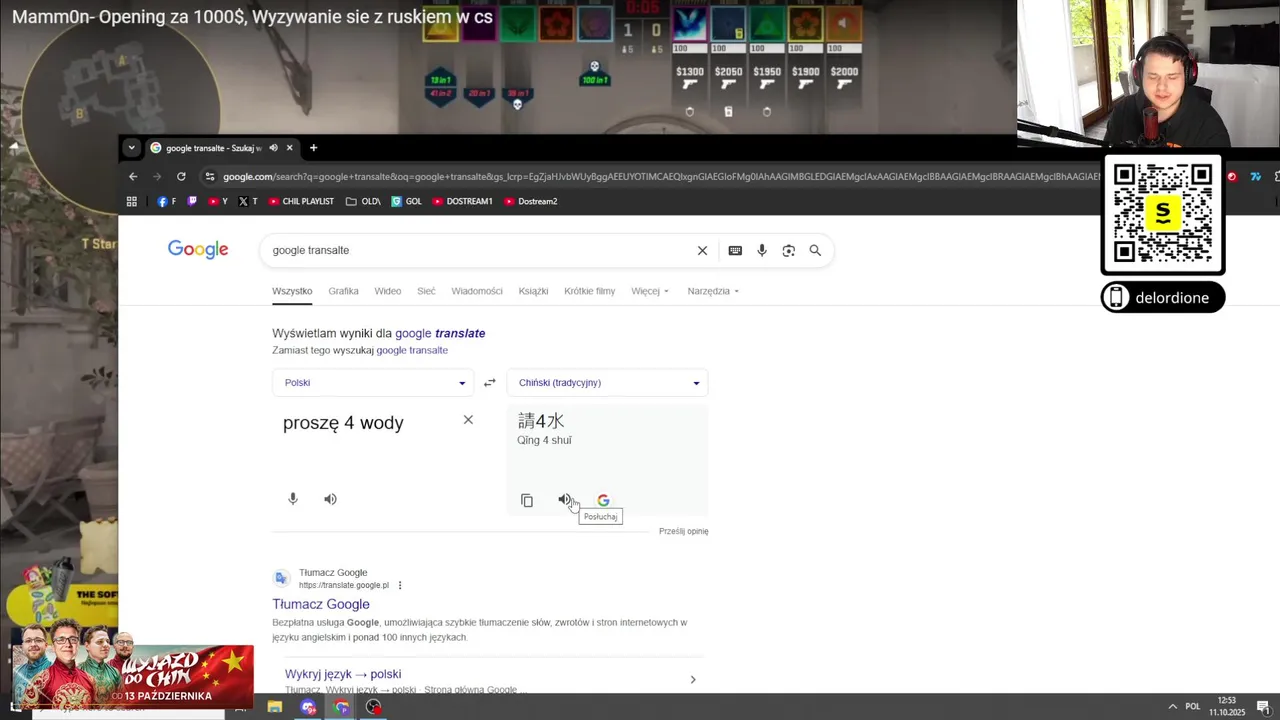Click the magnifier search button

(x=815, y=250)
